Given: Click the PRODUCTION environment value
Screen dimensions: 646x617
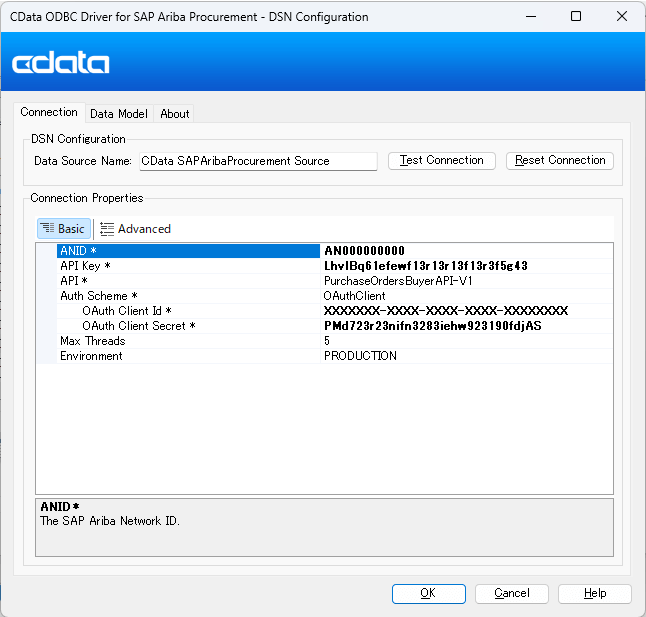Looking at the screenshot, I should coord(466,356).
